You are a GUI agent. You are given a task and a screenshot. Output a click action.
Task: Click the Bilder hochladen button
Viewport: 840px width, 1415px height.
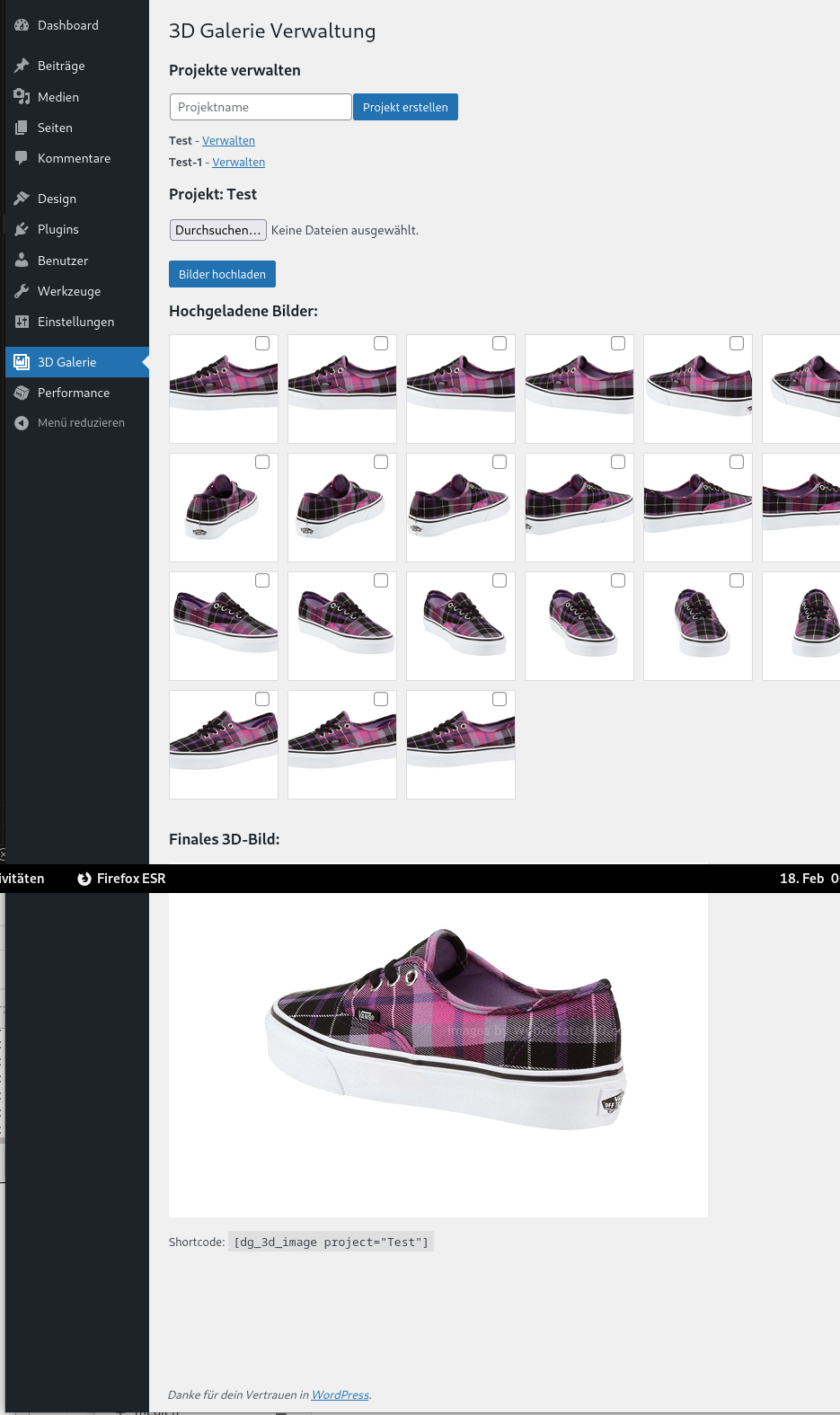(222, 274)
